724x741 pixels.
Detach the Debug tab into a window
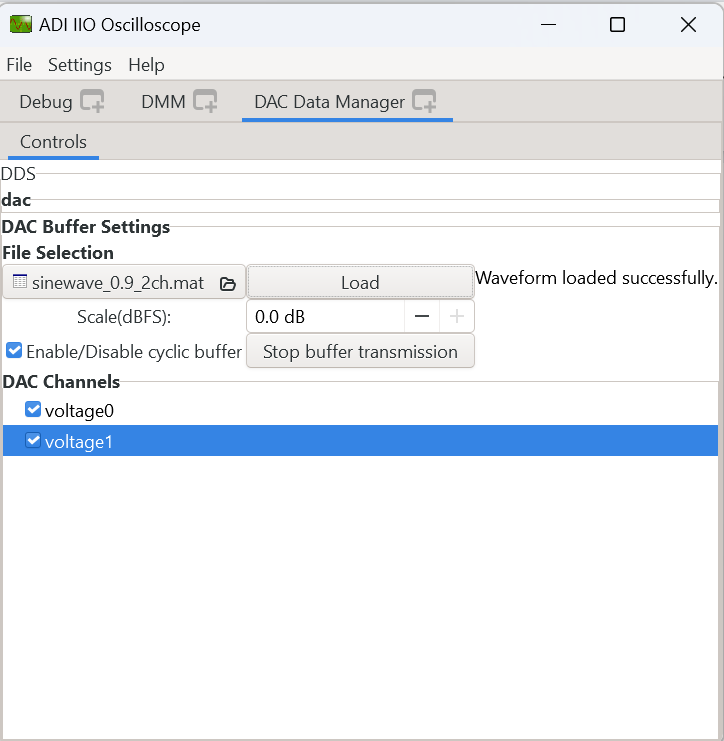(92, 101)
